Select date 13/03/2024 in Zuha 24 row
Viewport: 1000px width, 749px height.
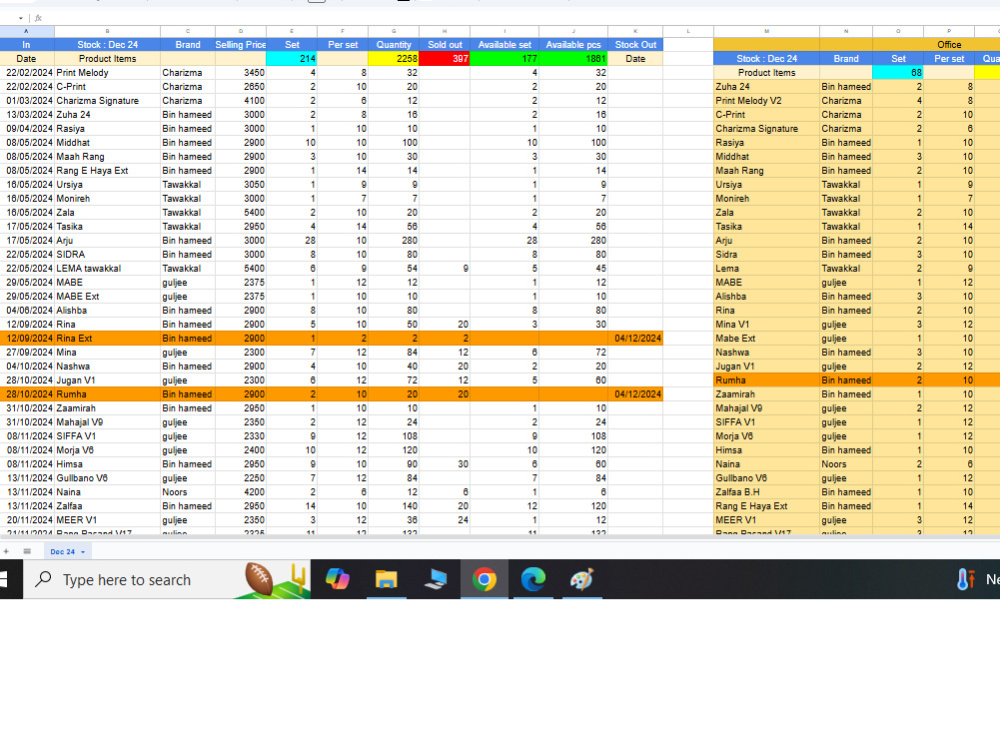pos(27,115)
